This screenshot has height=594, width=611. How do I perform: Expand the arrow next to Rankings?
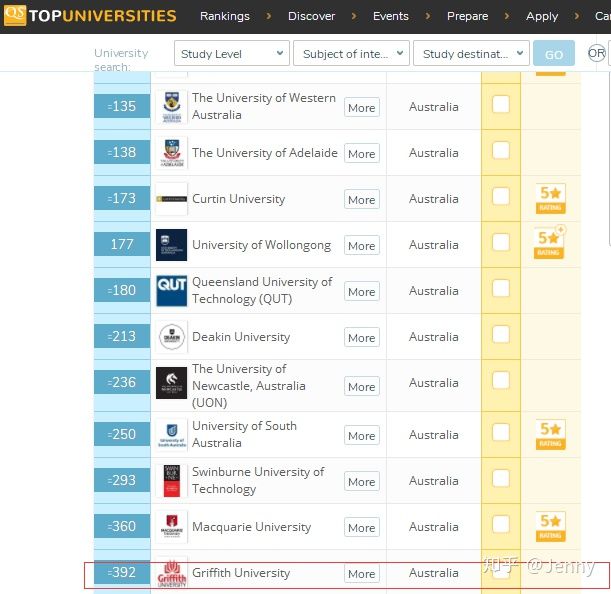(269, 16)
